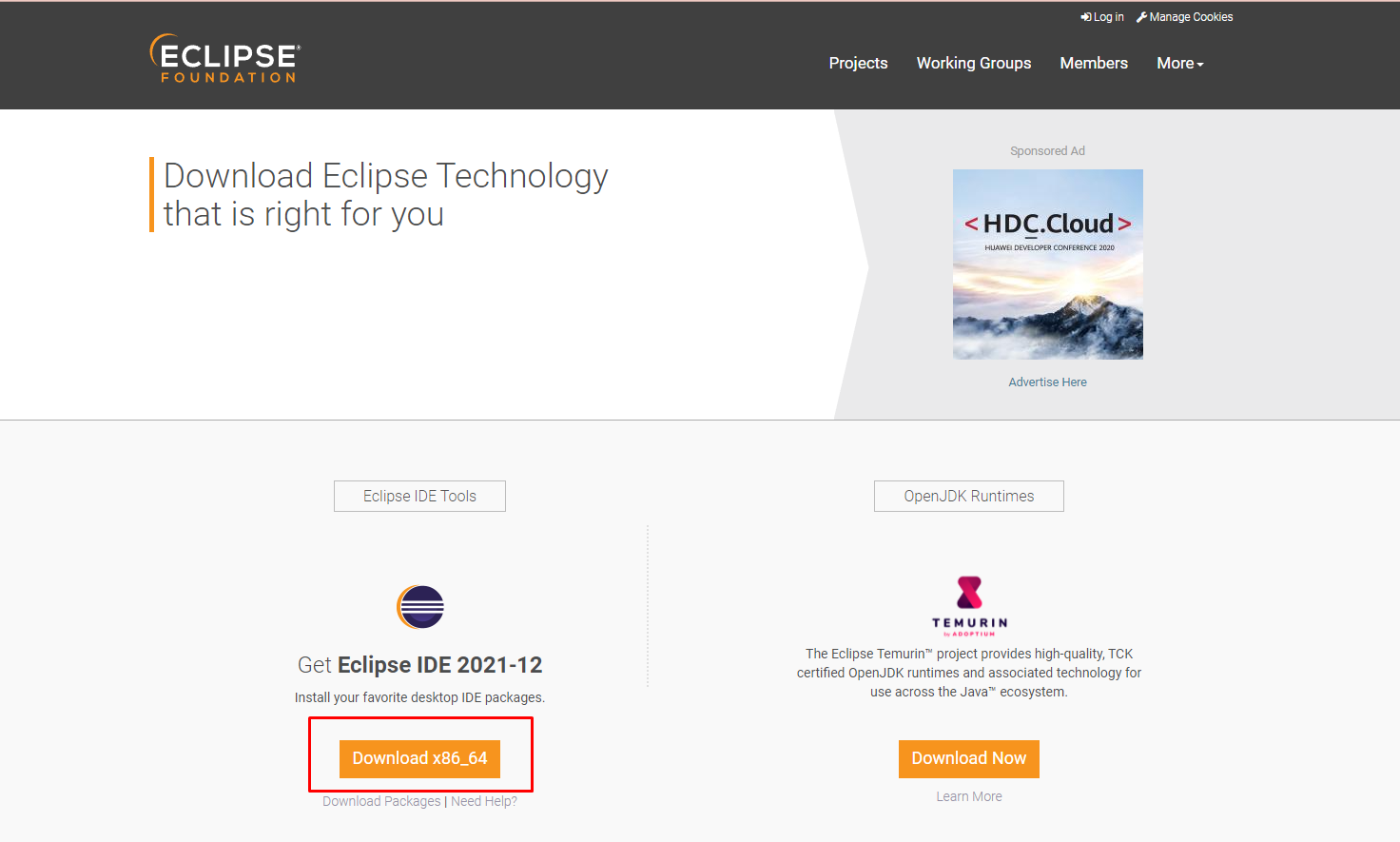Click the Sponsored Ad label
This screenshot has width=1400, height=842.
click(x=1047, y=151)
